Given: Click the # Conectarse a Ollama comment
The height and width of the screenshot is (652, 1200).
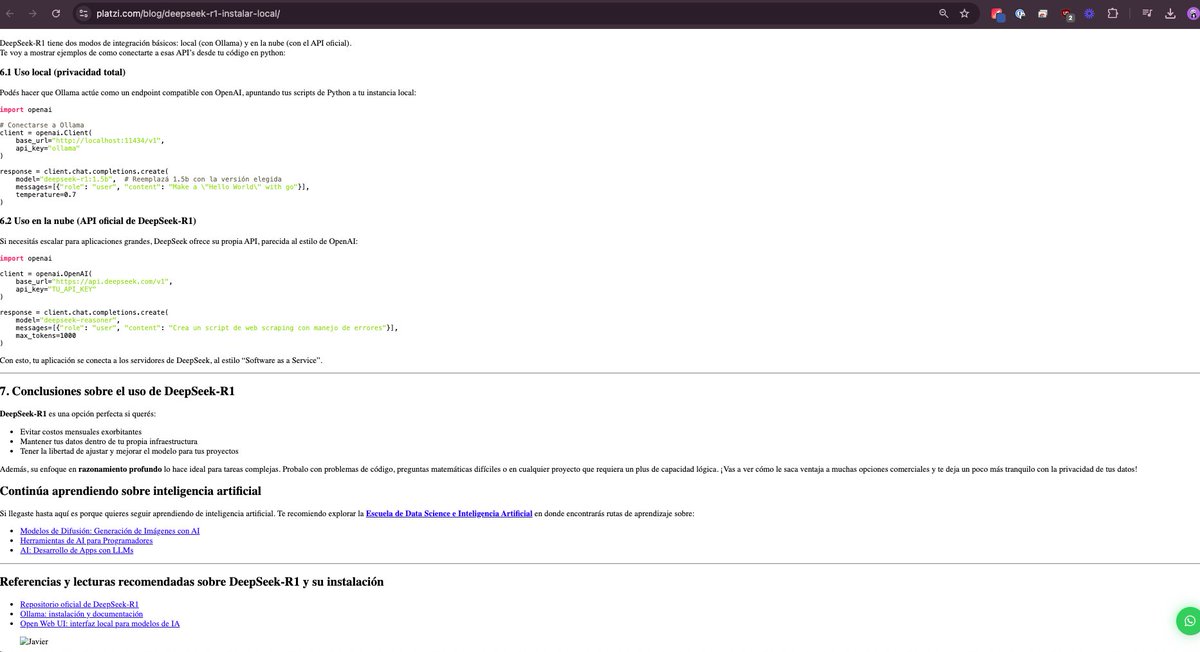Looking at the screenshot, I should tap(42, 125).
